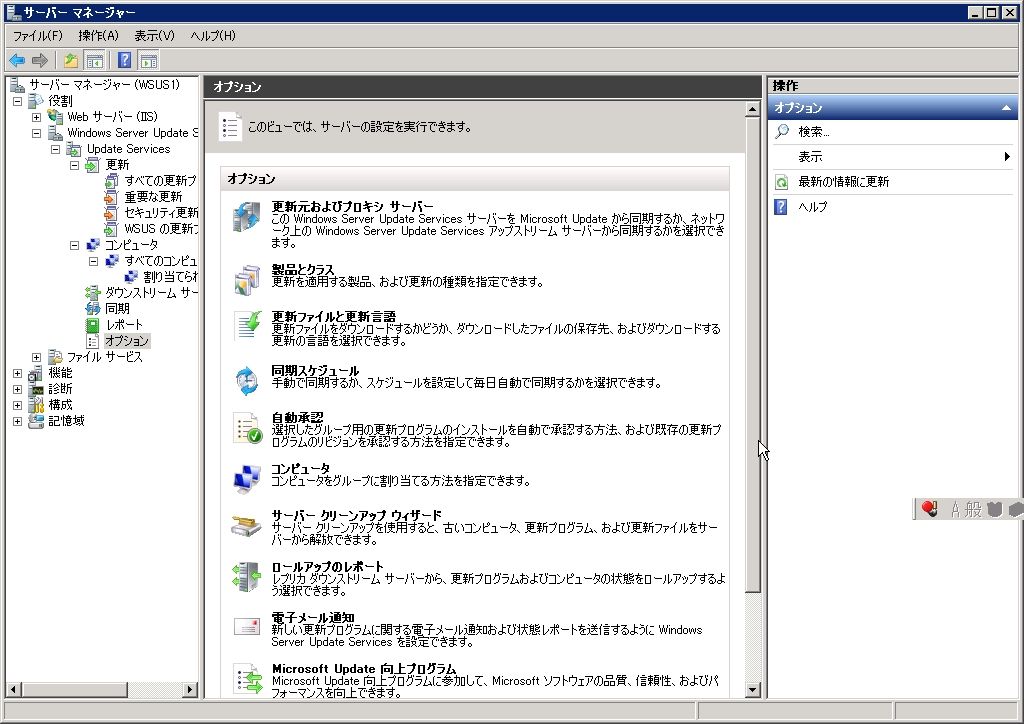Expand the ファイル サービス node

pyautogui.click(x=37, y=357)
